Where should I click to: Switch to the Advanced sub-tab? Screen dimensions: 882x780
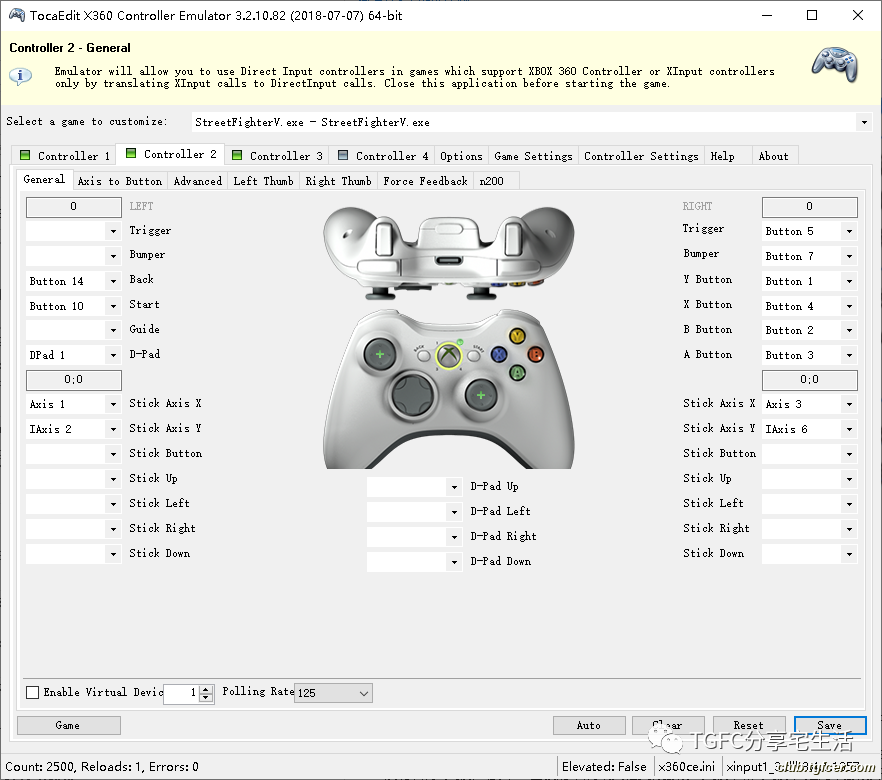coord(198,181)
